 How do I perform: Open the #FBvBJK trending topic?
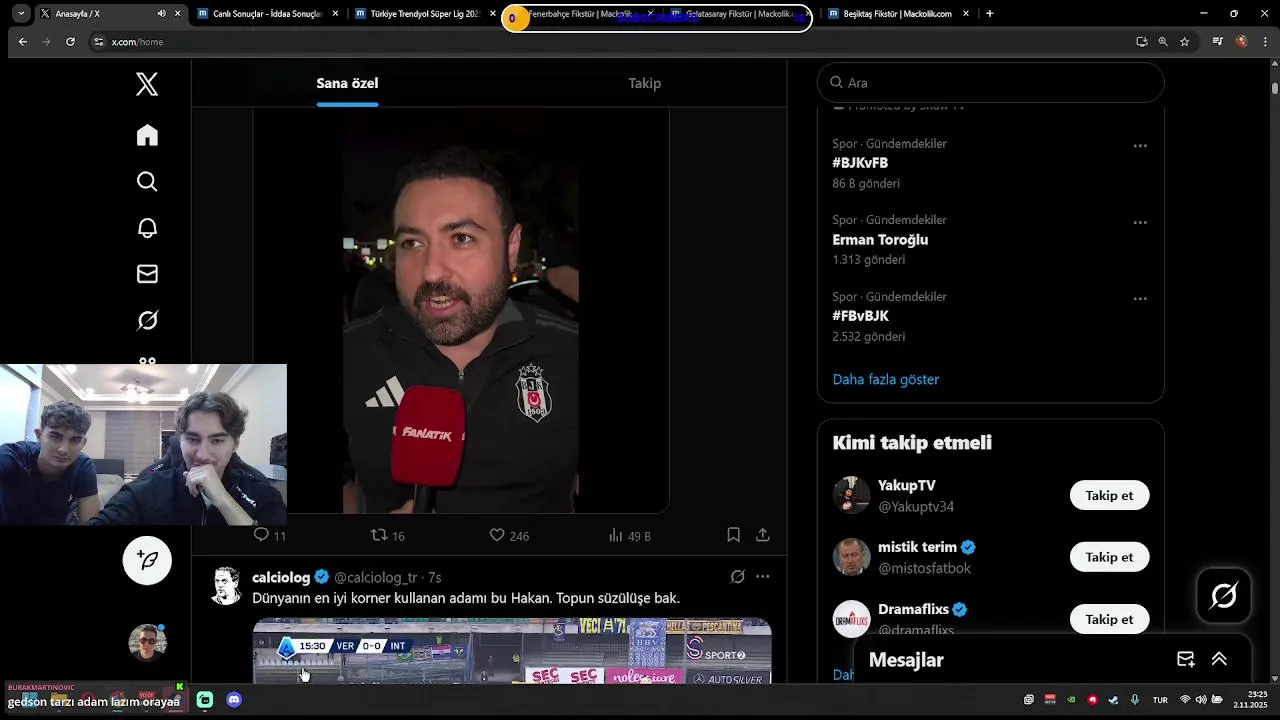click(860, 316)
